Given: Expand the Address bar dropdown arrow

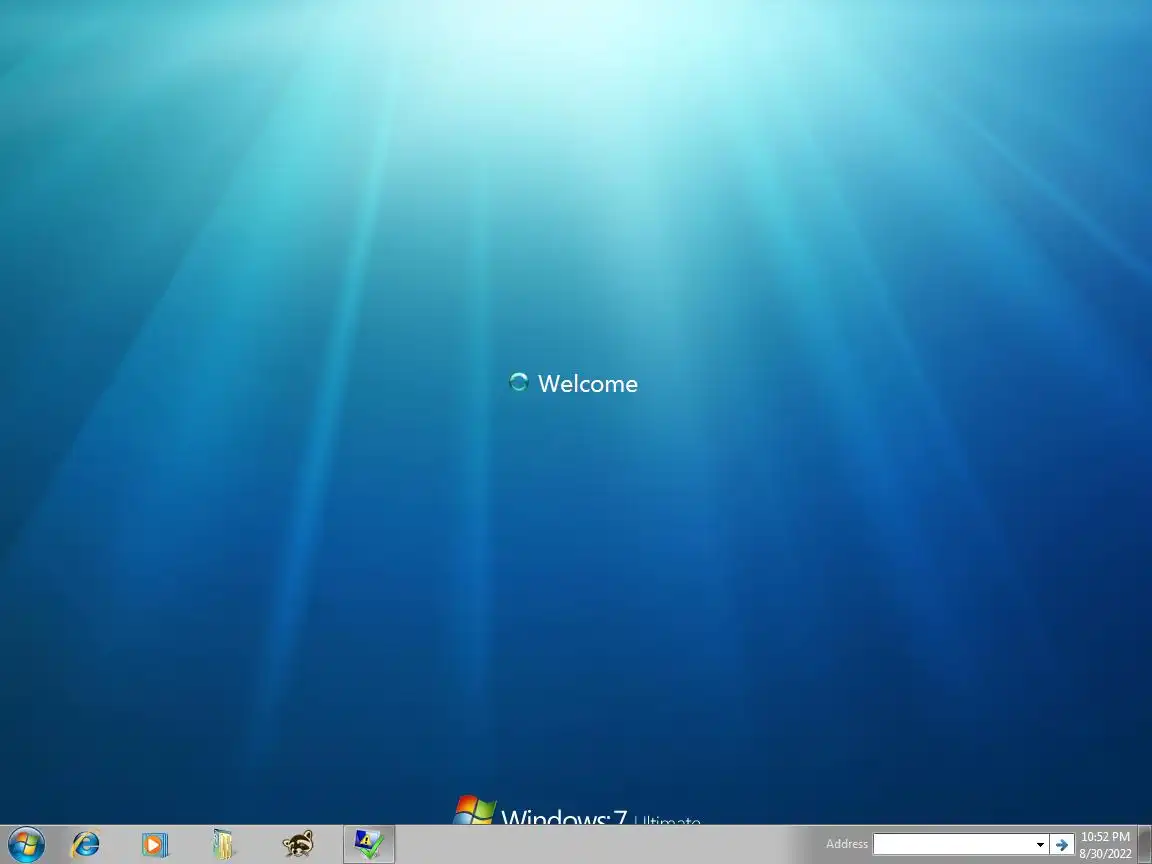Looking at the screenshot, I should pyautogui.click(x=1040, y=844).
